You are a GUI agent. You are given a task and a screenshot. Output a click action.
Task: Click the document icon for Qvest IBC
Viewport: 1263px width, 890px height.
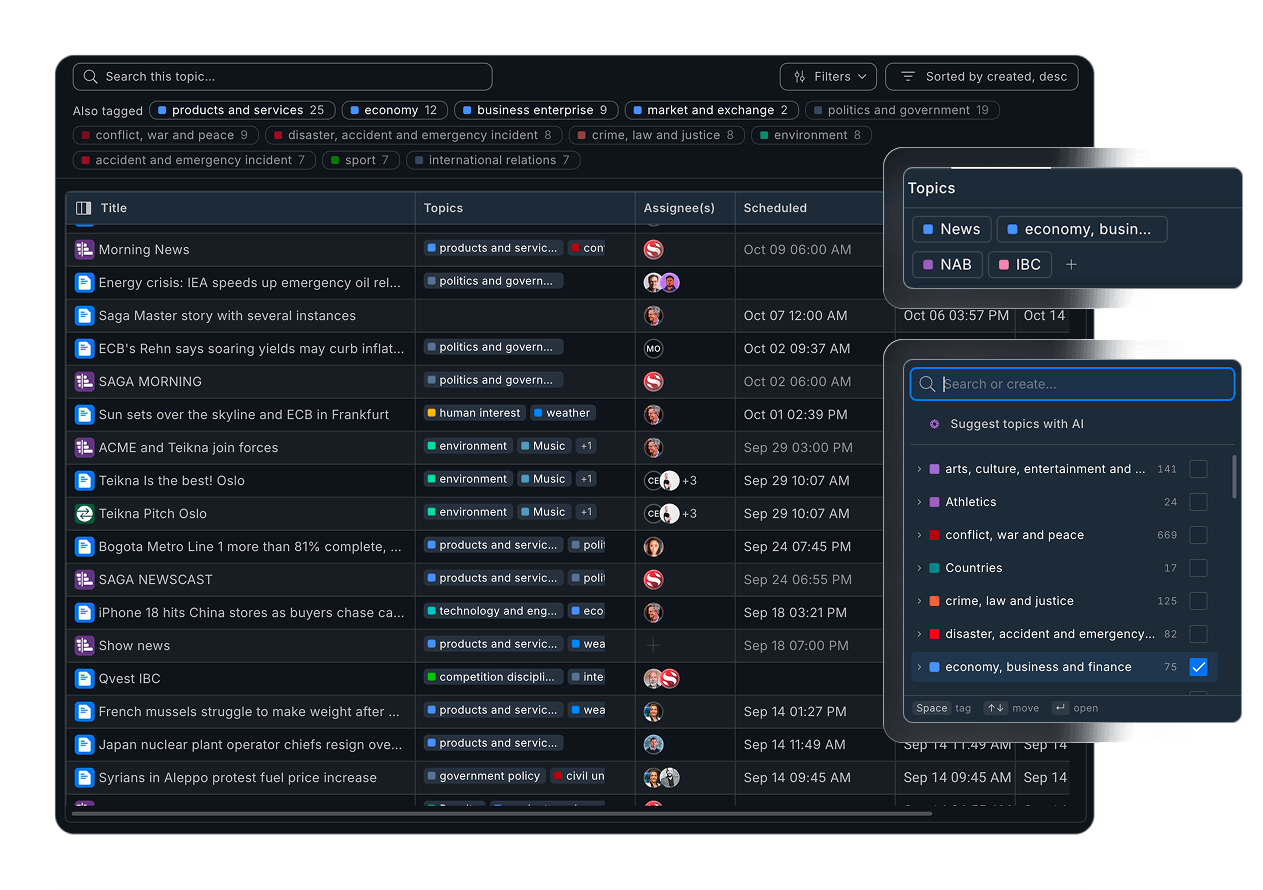click(x=85, y=679)
